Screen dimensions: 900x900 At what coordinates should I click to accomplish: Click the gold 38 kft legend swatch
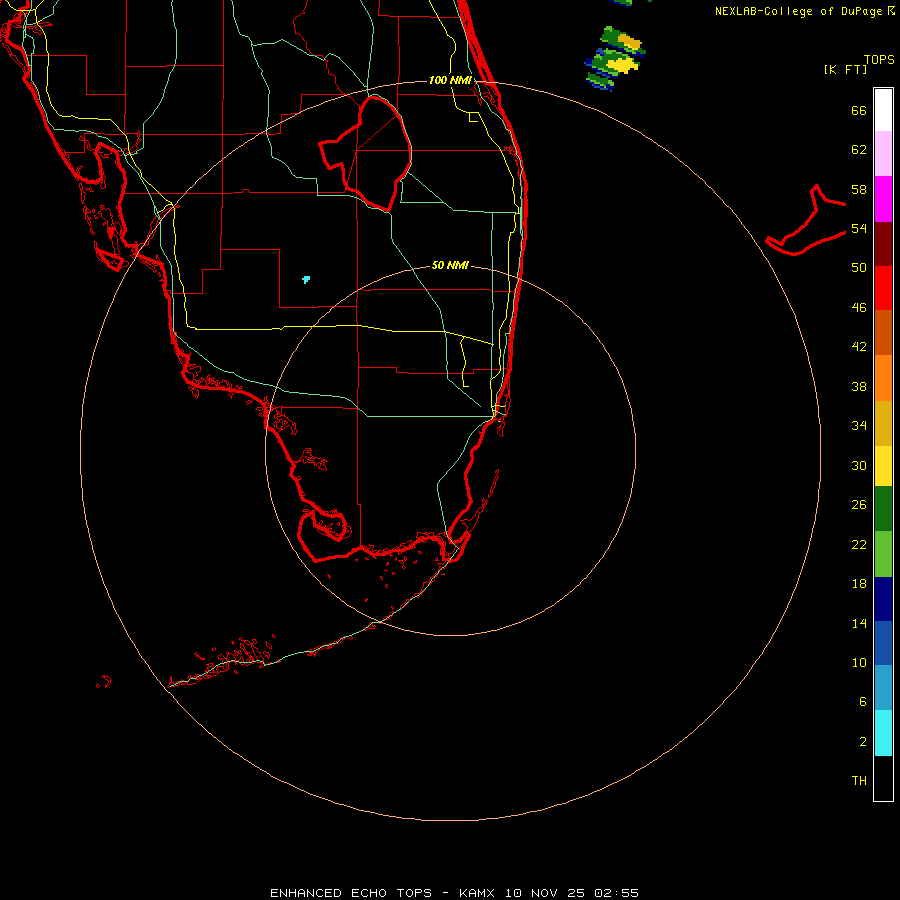point(883,423)
